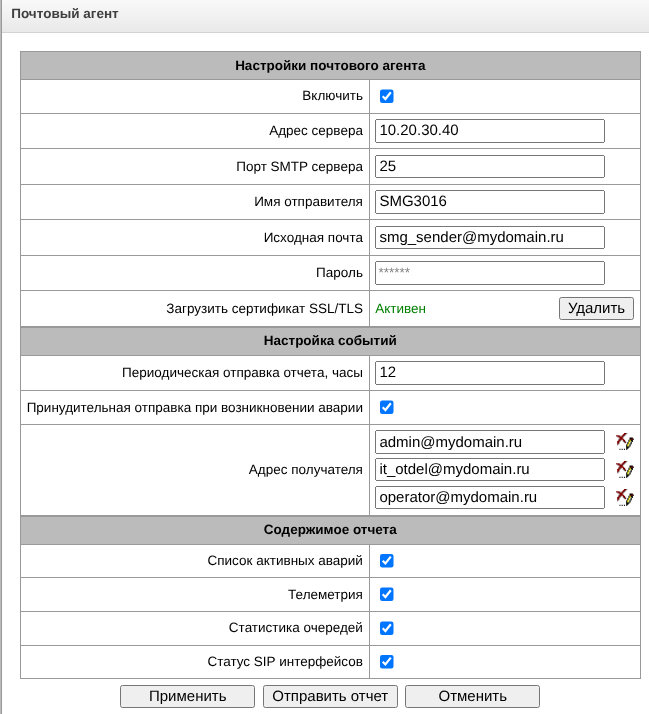Uncheck the Телеметрия checkbox
The width and height of the screenshot is (649, 714).
387,594
